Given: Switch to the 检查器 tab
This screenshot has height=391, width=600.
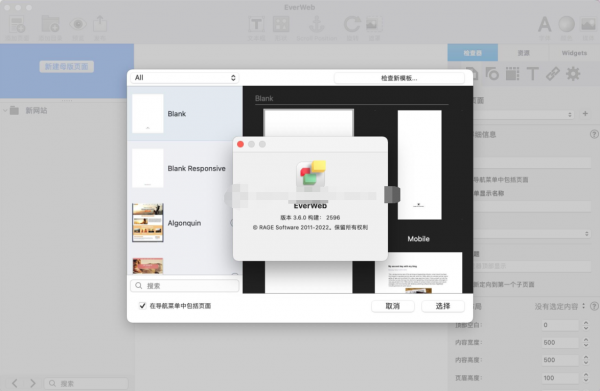Looking at the screenshot, I should (473, 53).
